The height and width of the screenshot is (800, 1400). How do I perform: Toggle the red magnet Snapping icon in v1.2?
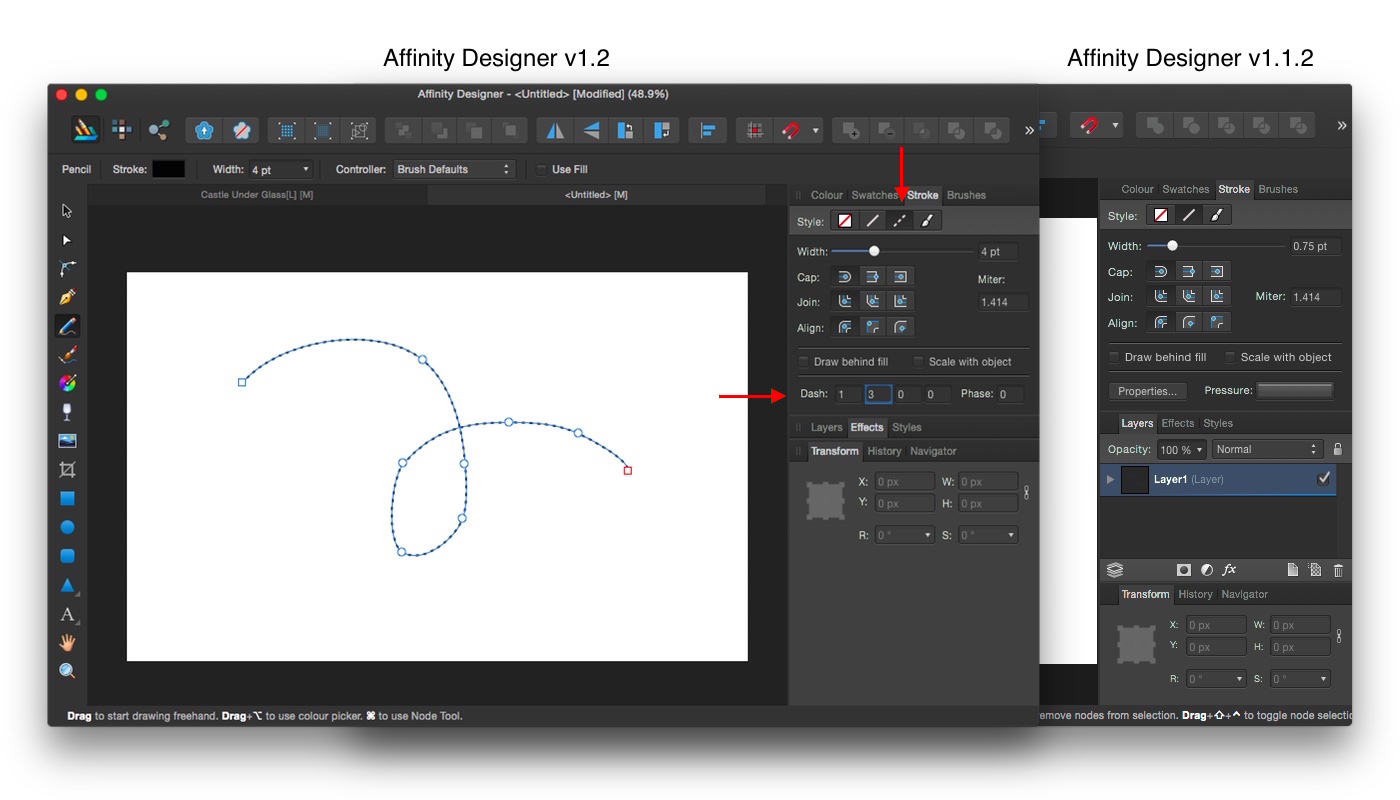coord(790,130)
